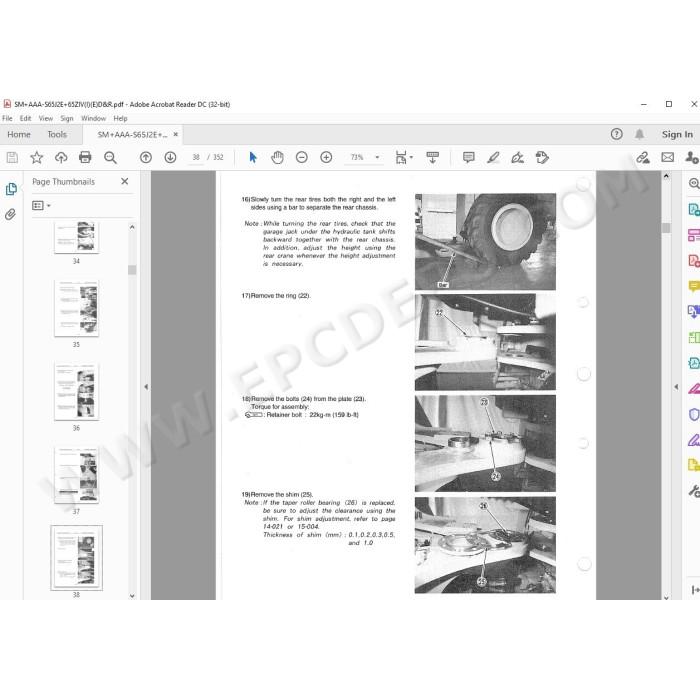Click step text "19)Remove the shim (25)."
This screenshot has height=700, width=700.
(277, 495)
